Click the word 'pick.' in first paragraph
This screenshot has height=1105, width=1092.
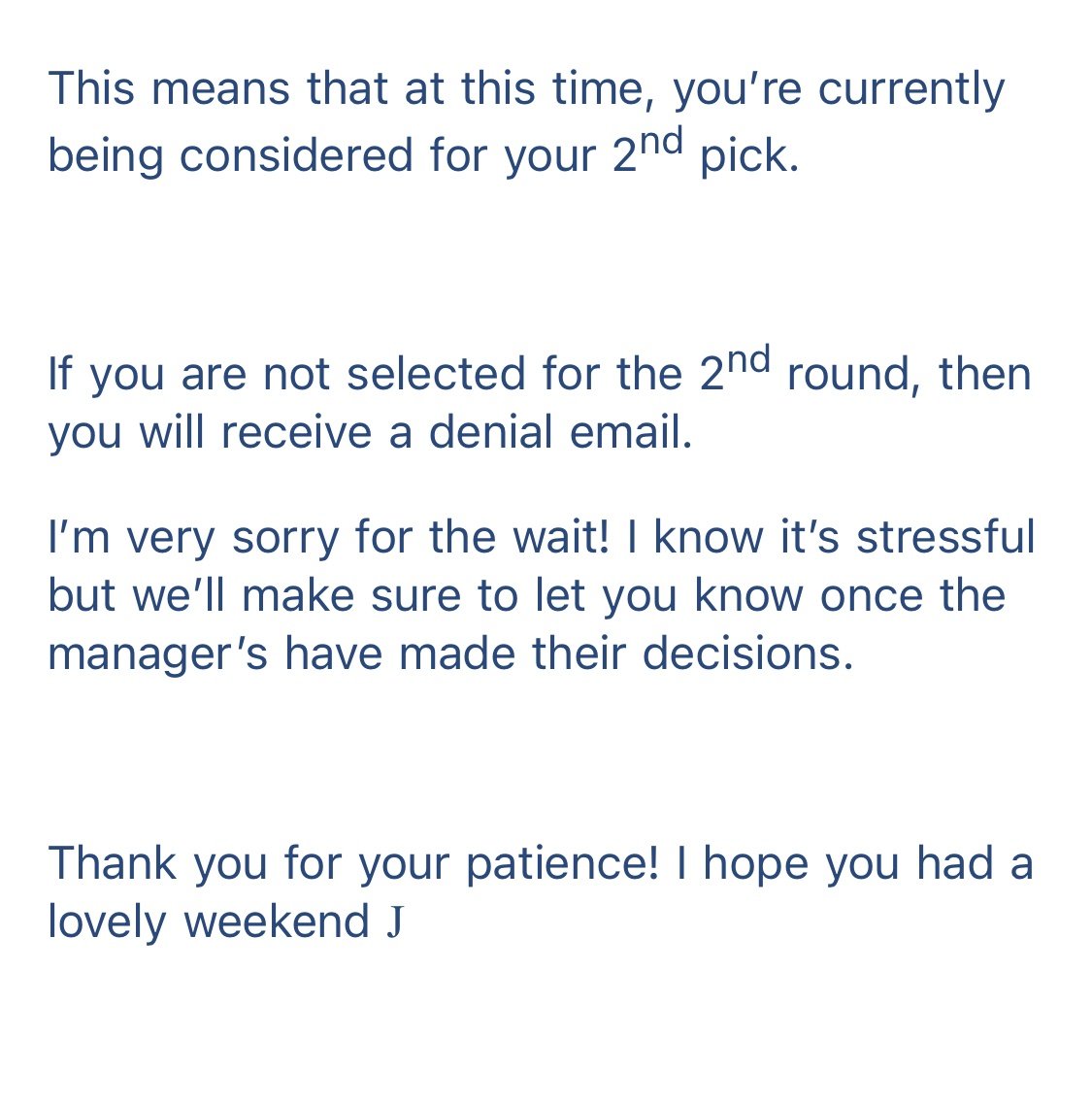click(749, 156)
